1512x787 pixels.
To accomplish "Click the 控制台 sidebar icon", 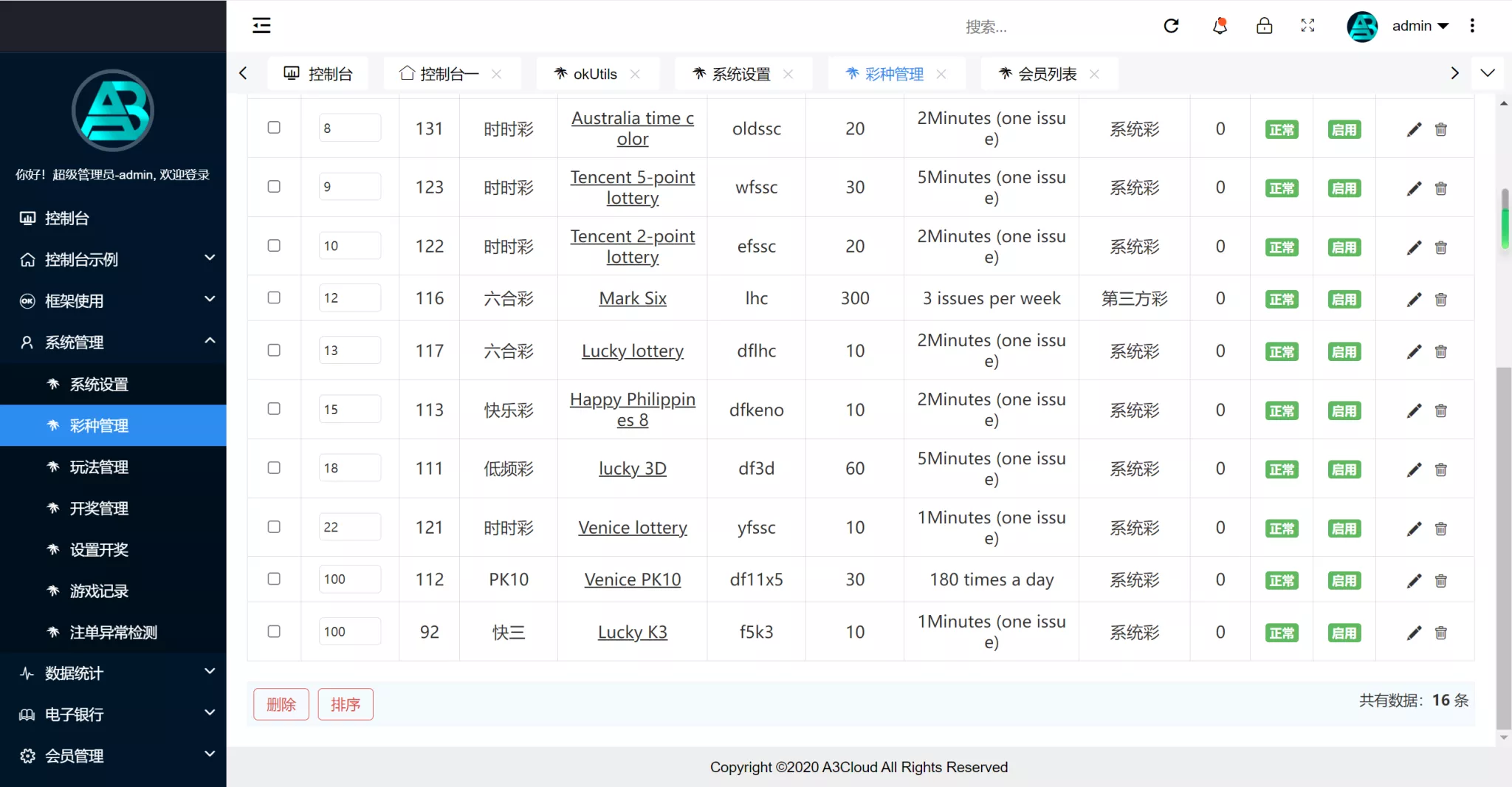I will point(27,218).
